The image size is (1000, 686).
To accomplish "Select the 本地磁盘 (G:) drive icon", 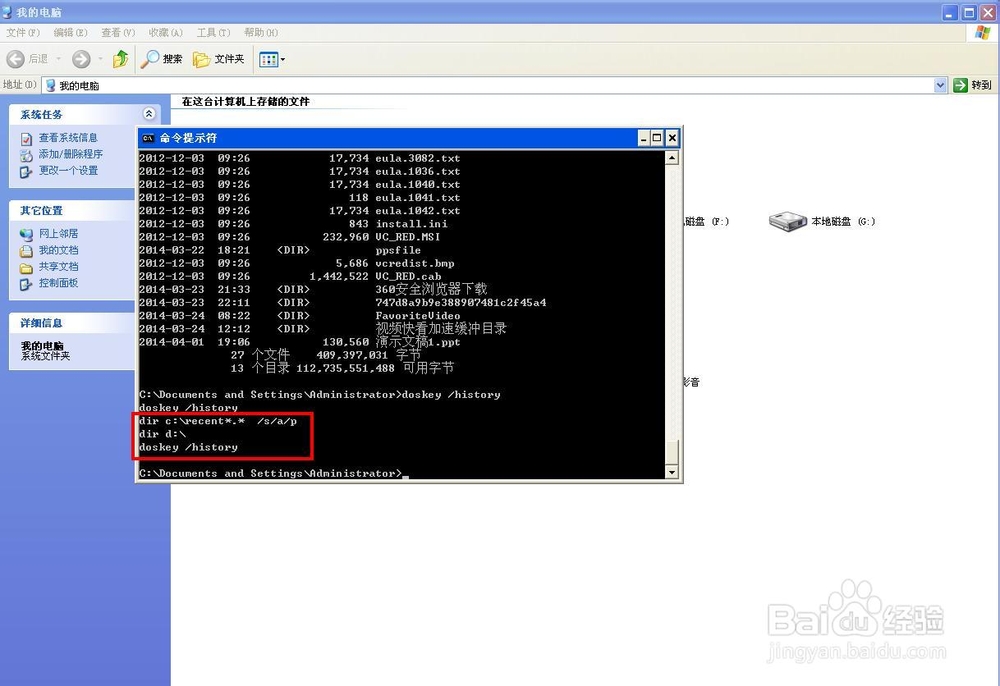I will pyautogui.click(x=788, y=221).
